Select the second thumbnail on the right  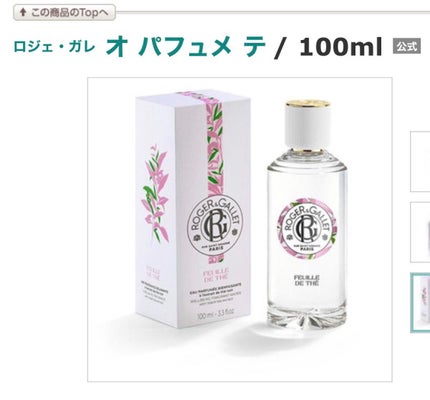(420, 232)
